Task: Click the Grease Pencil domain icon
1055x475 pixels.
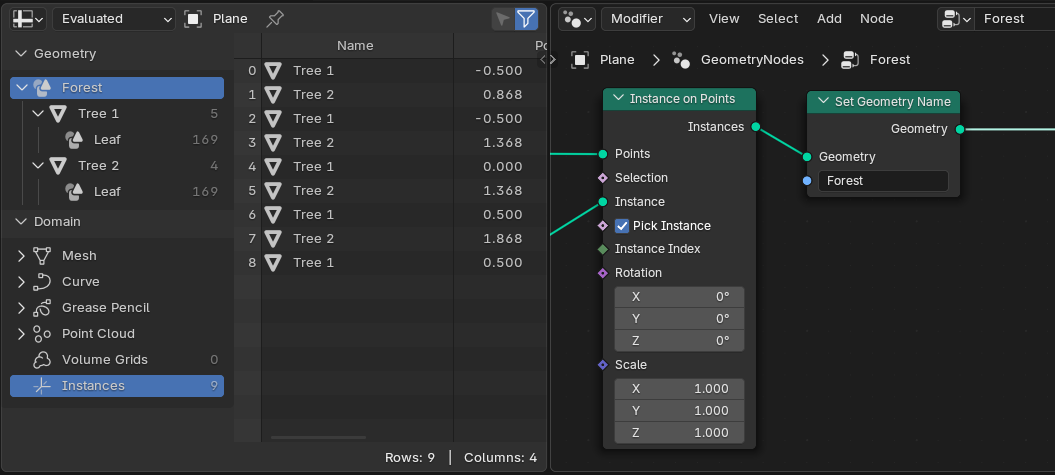Action: pyautogui.click(x=42, y=308)
